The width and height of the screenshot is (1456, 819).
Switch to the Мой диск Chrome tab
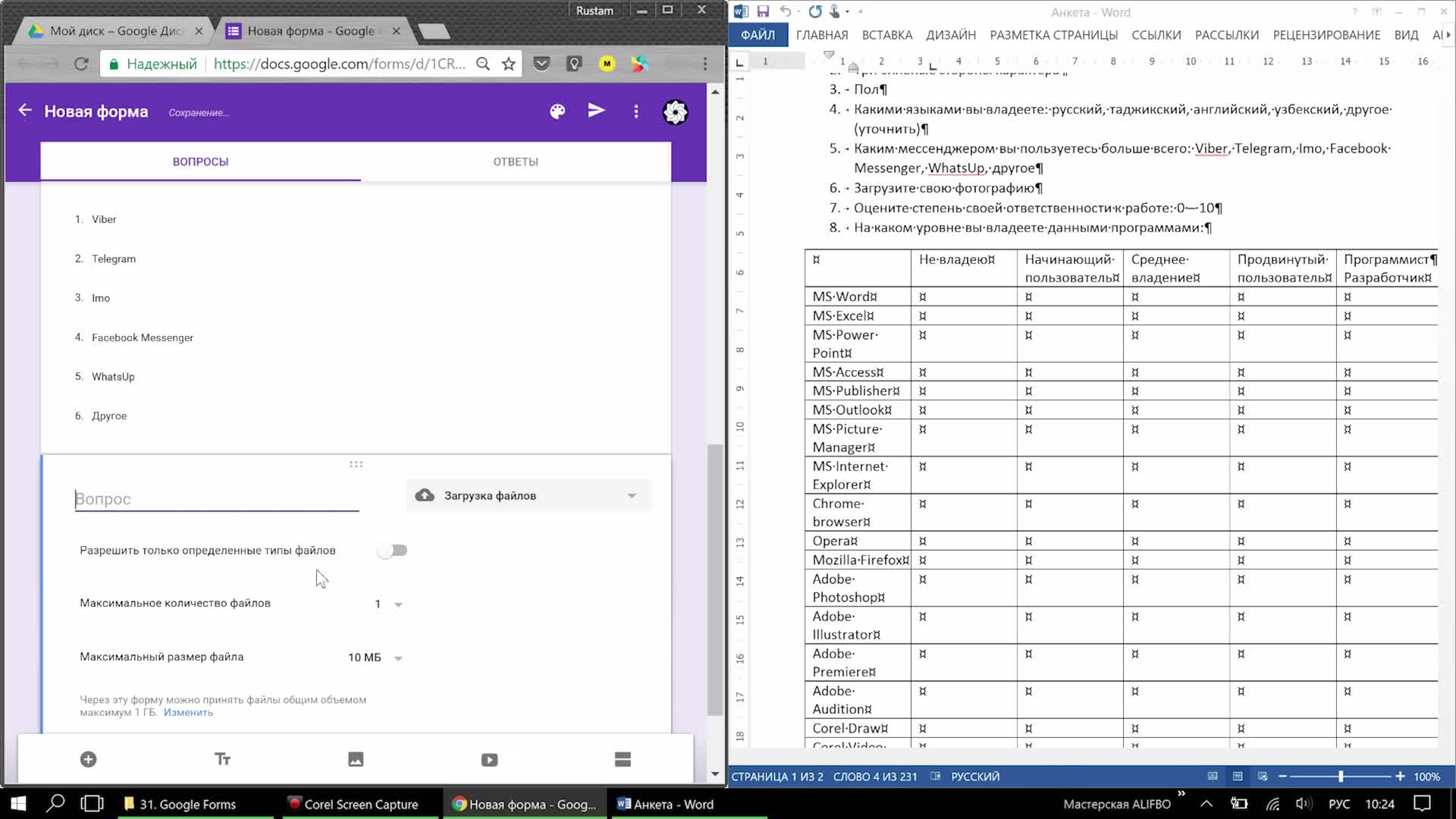point(114,31)
